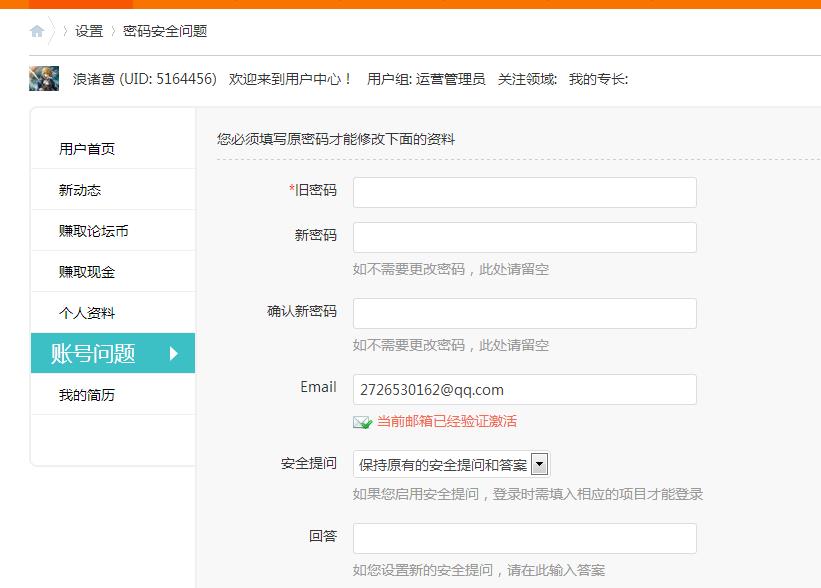
Task: Click the 设置 breadcrumb link
Action: (x=89, y=31)
